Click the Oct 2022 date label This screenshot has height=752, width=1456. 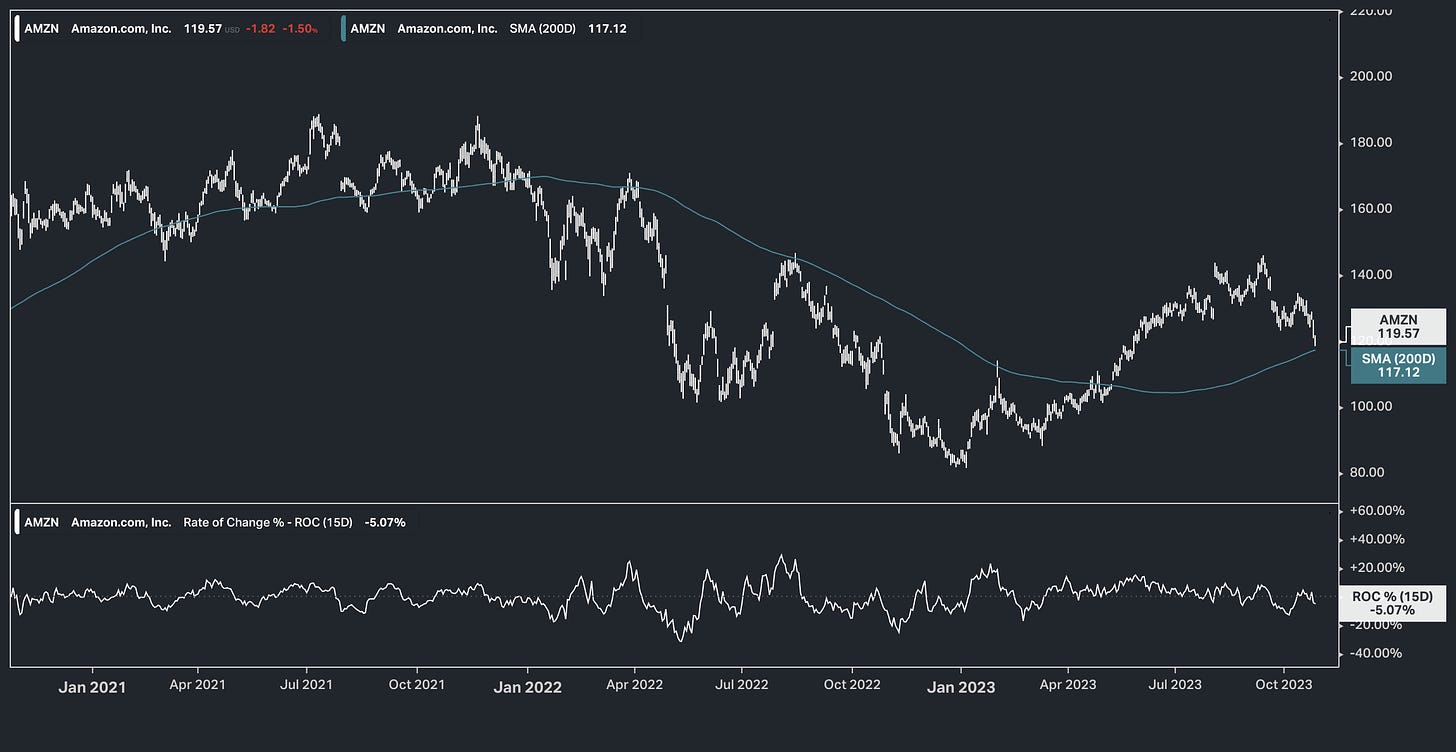[851, 686]
